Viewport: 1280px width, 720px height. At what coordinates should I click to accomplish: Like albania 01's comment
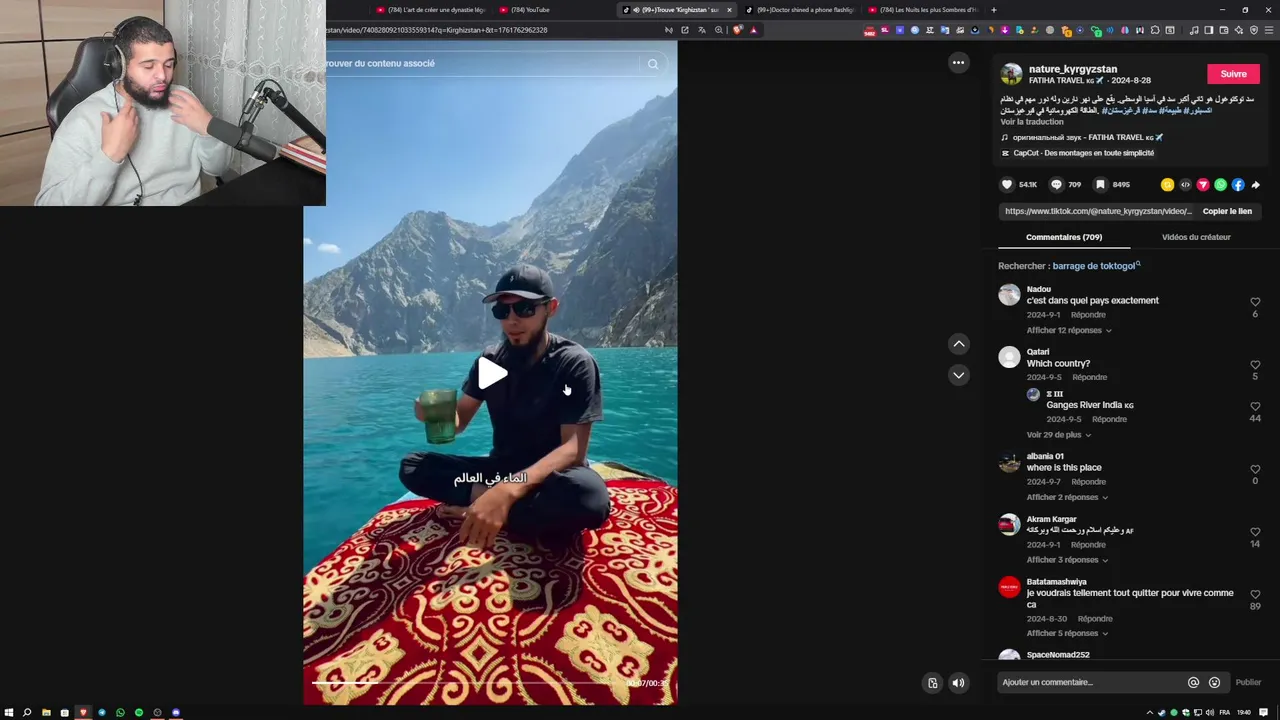point(1255,469)
